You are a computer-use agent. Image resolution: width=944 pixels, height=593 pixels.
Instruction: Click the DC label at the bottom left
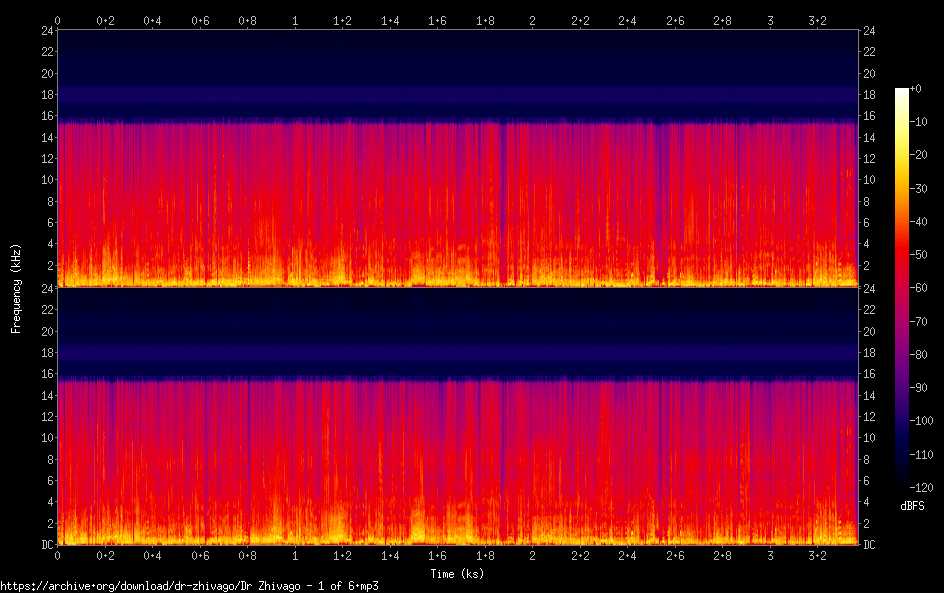pos(46,545)
